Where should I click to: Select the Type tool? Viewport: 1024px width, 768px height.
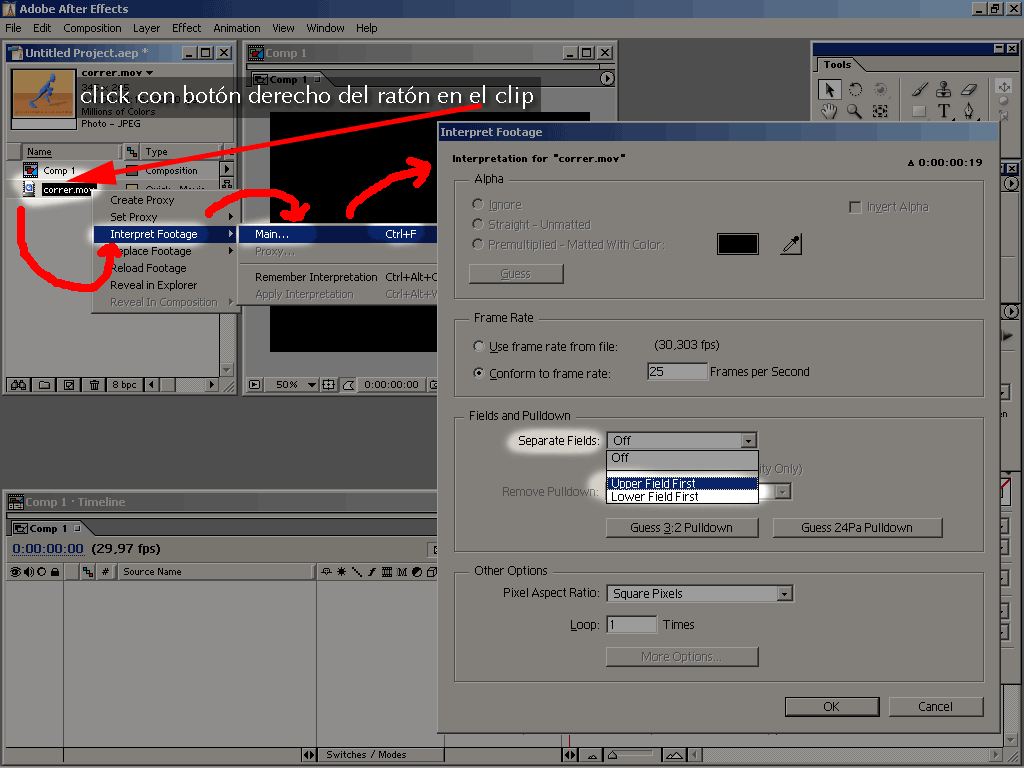(x=944, y=111)
